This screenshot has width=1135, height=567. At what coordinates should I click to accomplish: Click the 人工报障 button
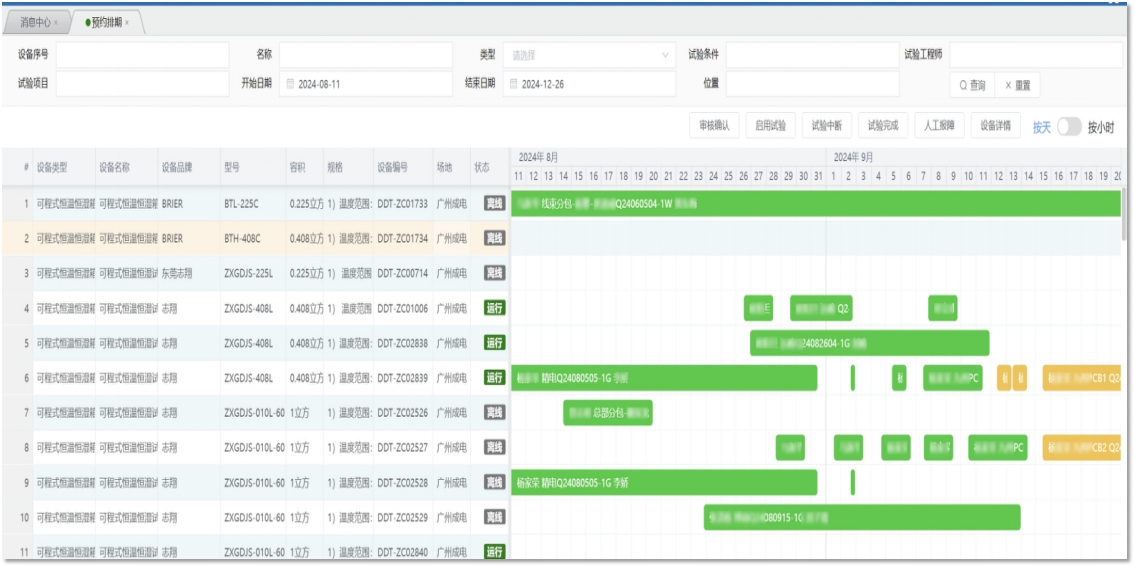click(x=940, y=126)
